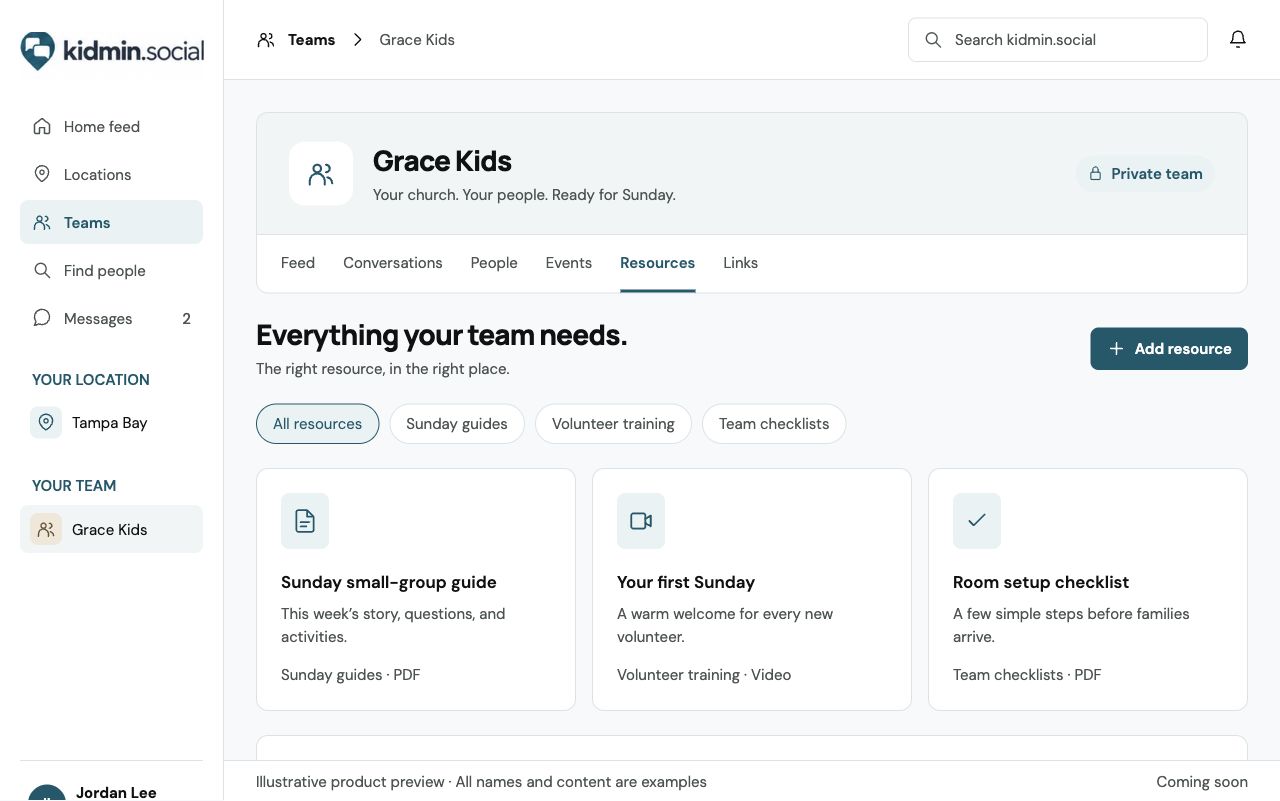Open the Sunday small-group guide card
1280x801 pixels.
(x=416, y=590)
